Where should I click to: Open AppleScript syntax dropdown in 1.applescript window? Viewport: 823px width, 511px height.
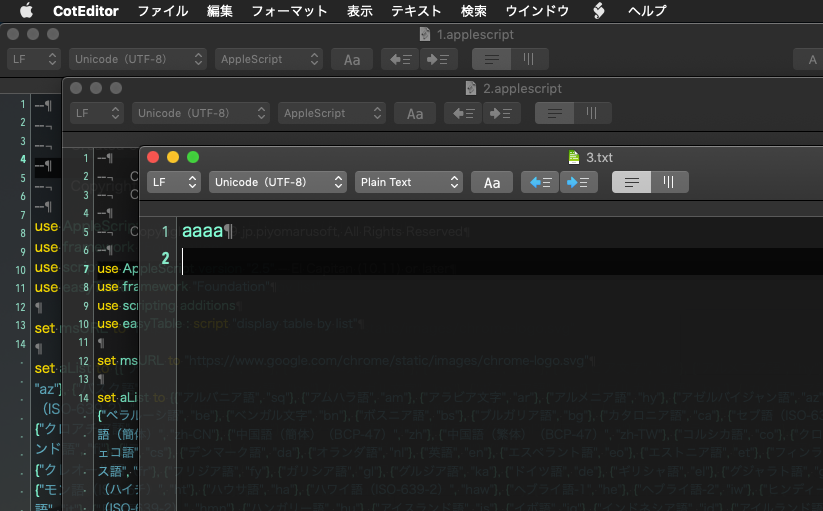pyautogui.click(x=269, y=59)
